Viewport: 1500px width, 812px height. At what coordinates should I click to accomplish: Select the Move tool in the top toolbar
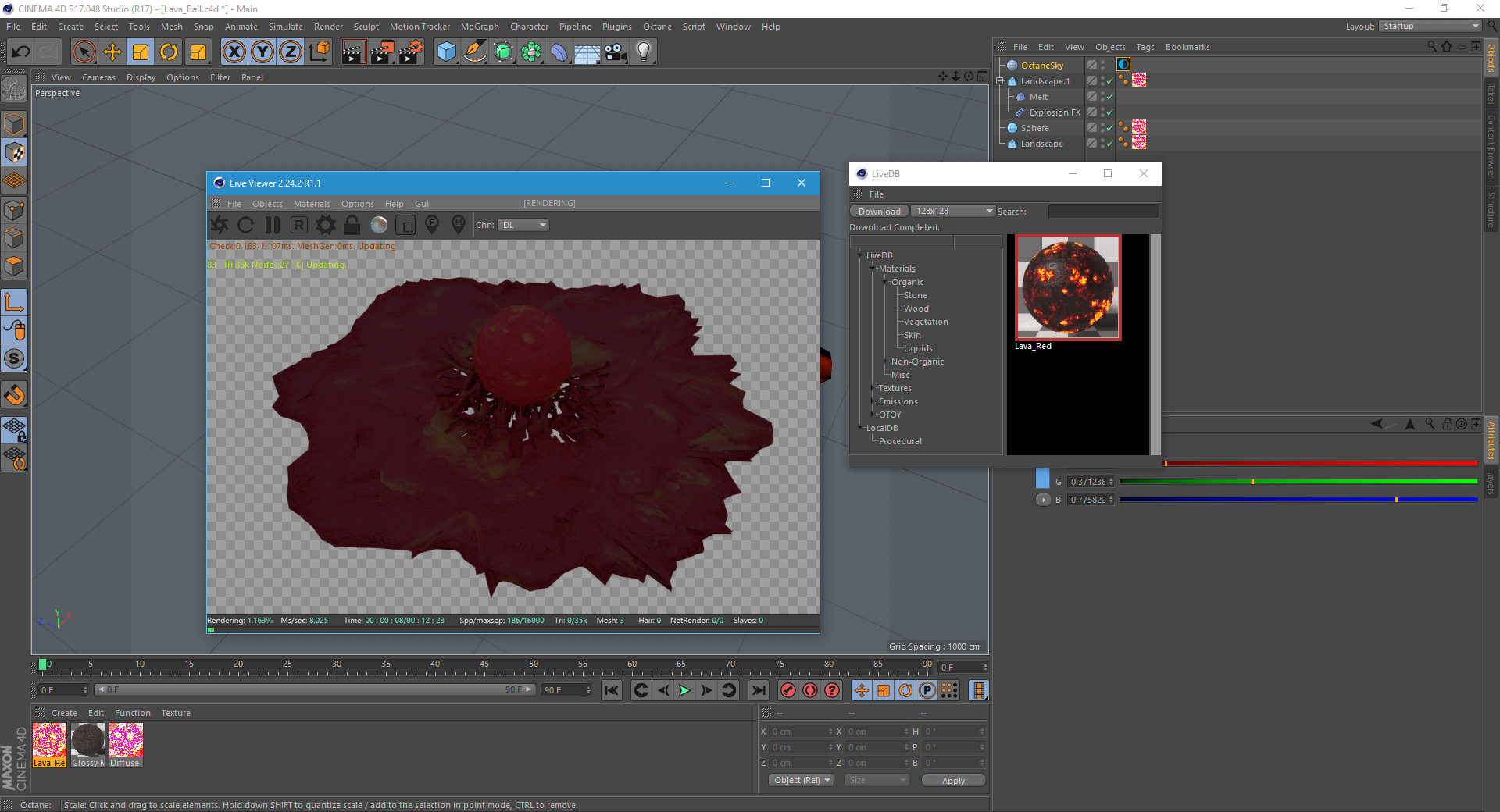click(112, 52)
